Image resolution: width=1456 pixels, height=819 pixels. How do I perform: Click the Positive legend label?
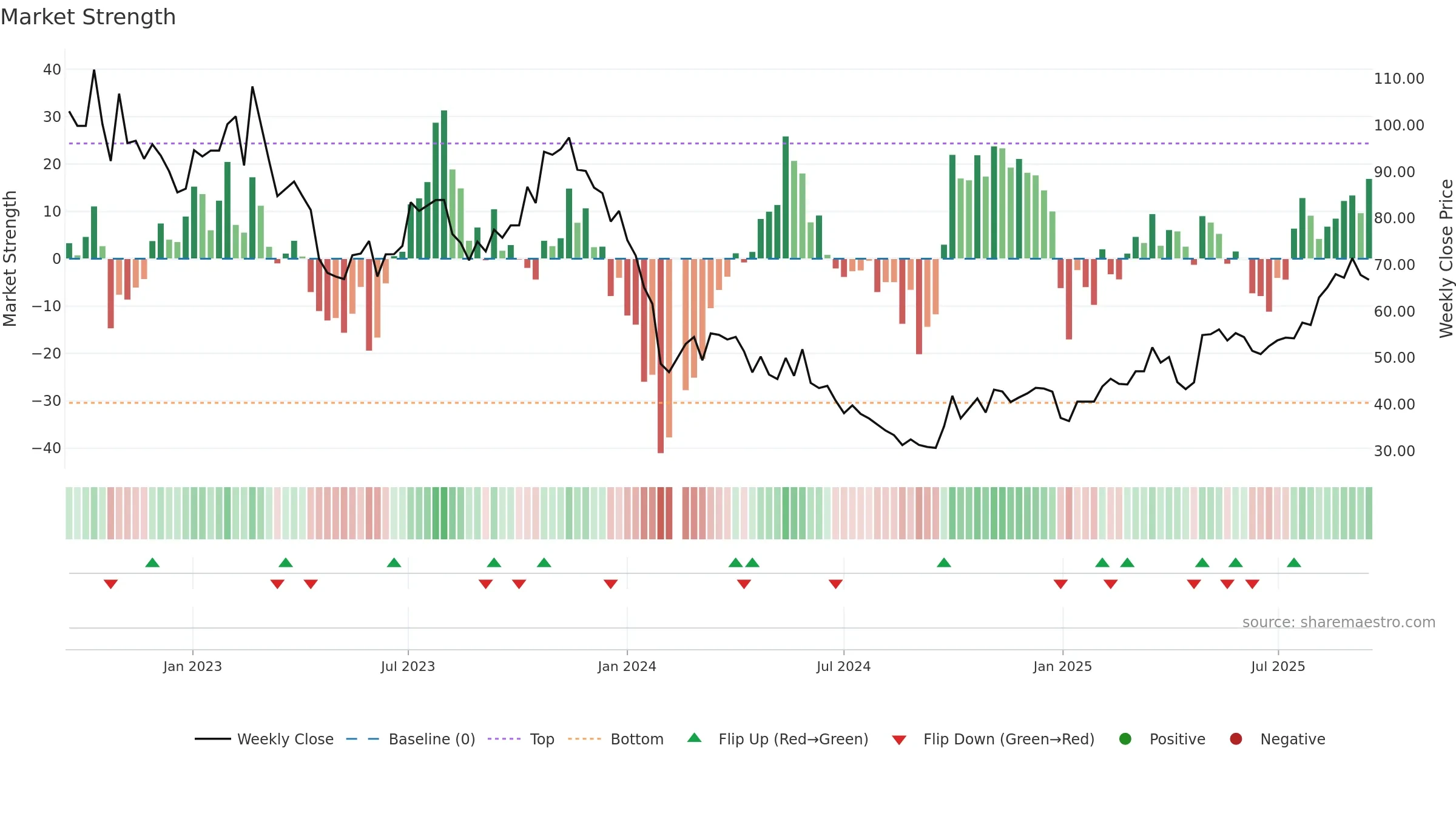click(1178, 739)
